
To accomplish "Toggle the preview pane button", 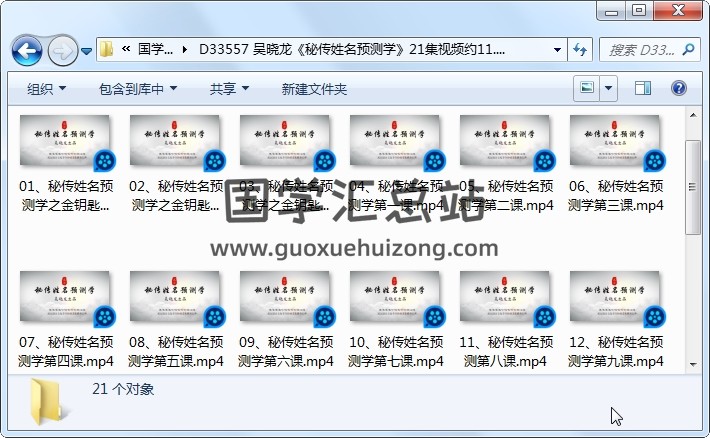I will [x=643, y=89].
